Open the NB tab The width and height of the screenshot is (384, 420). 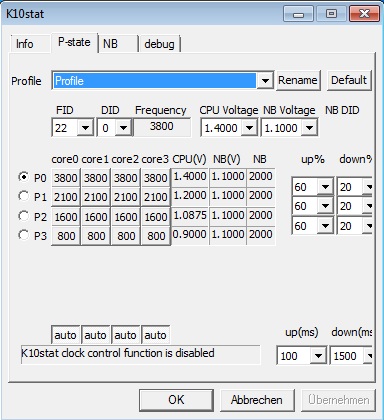pos(118,44)
